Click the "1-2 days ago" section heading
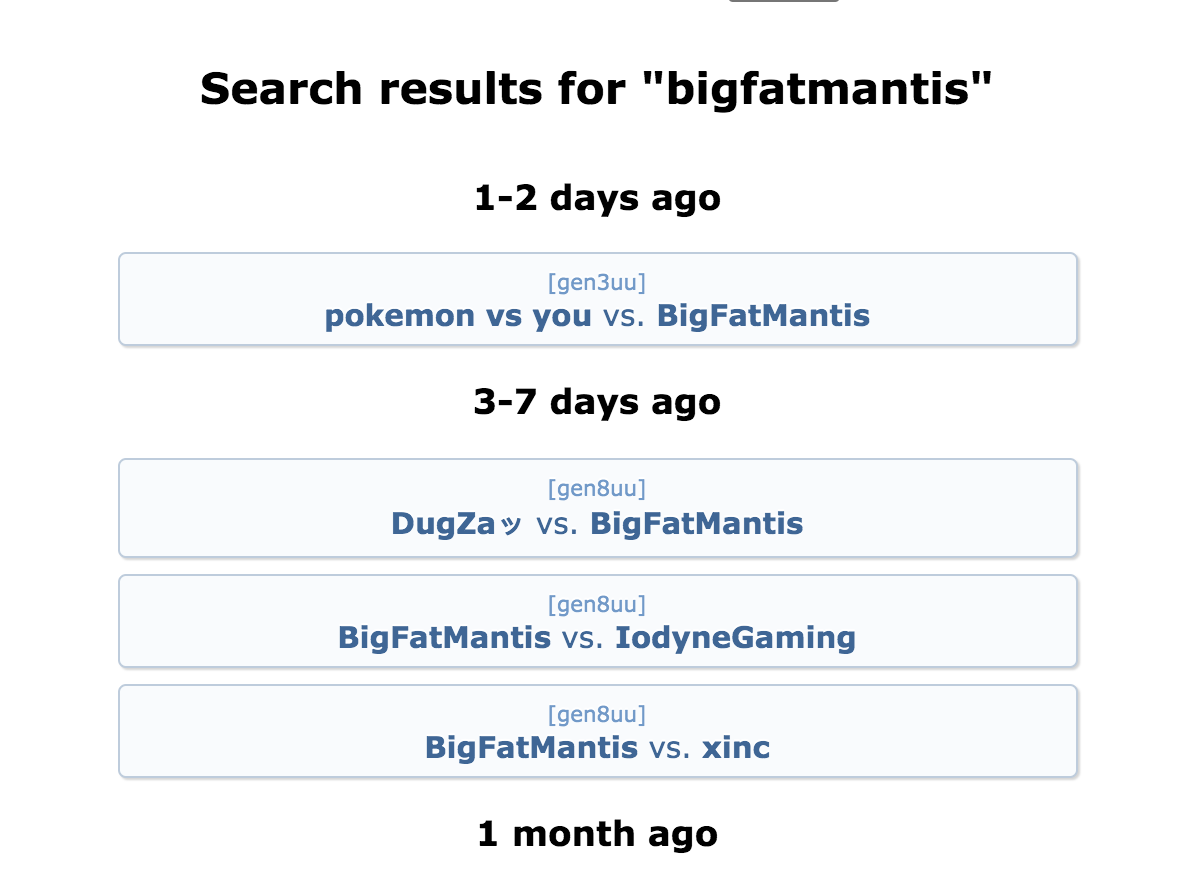Screen dimensions: 1202x886 597,198
